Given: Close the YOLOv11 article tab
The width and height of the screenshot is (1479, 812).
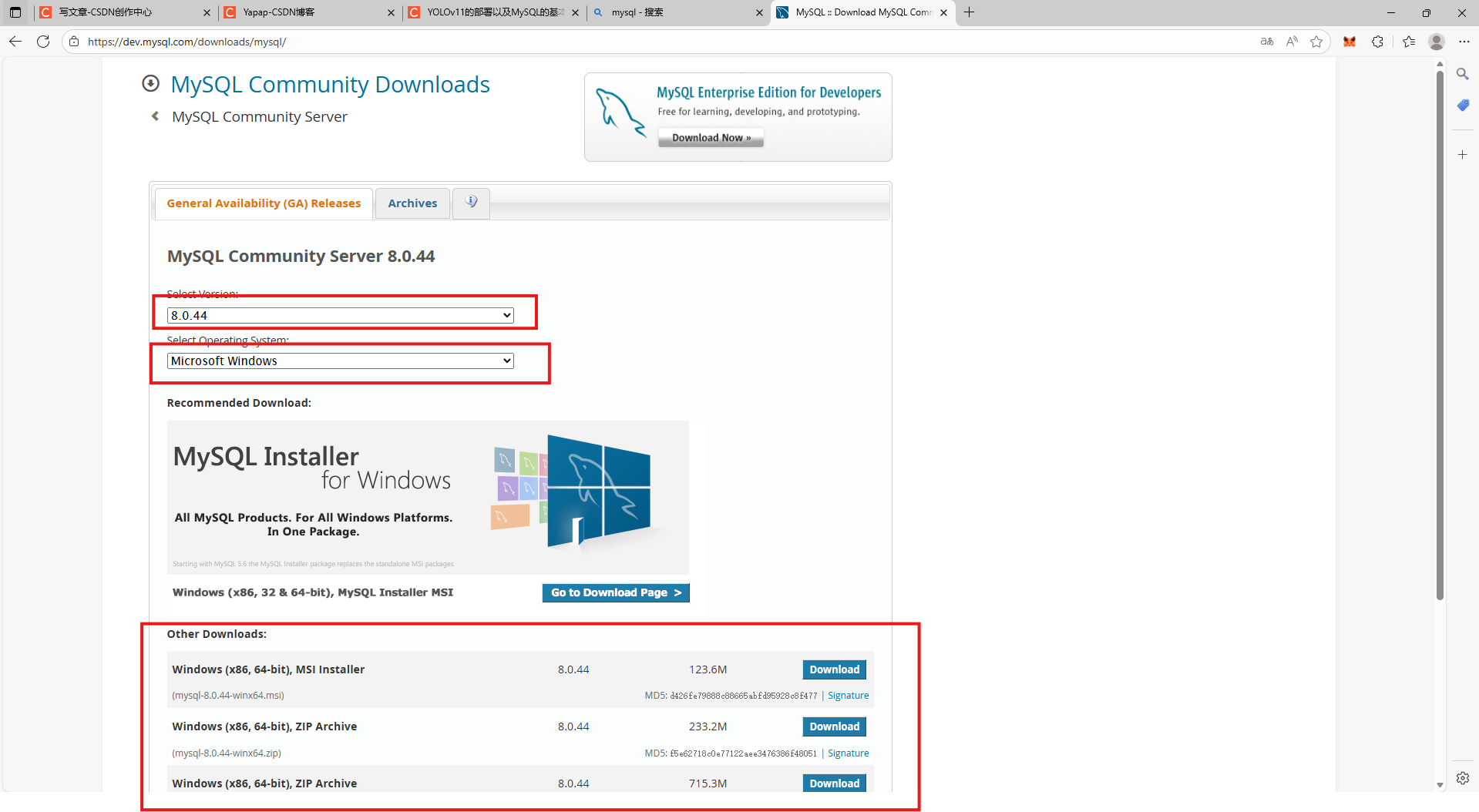Looking at the screenshot, I should click(575, 12).
